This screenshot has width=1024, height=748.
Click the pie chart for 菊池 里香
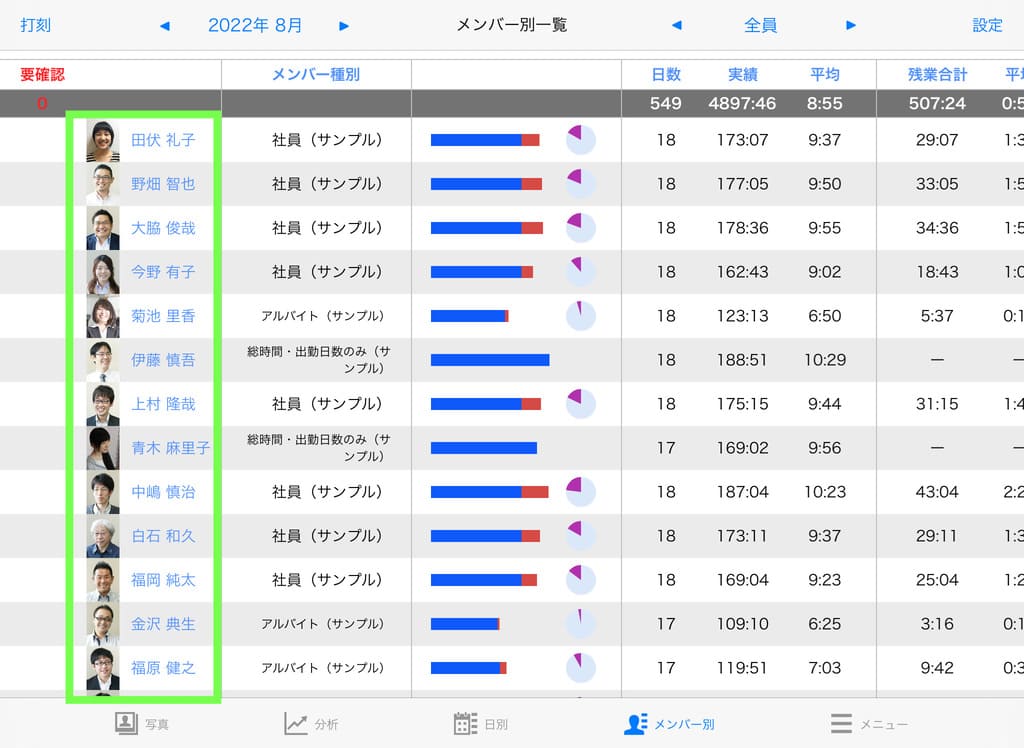coord(580,316)
